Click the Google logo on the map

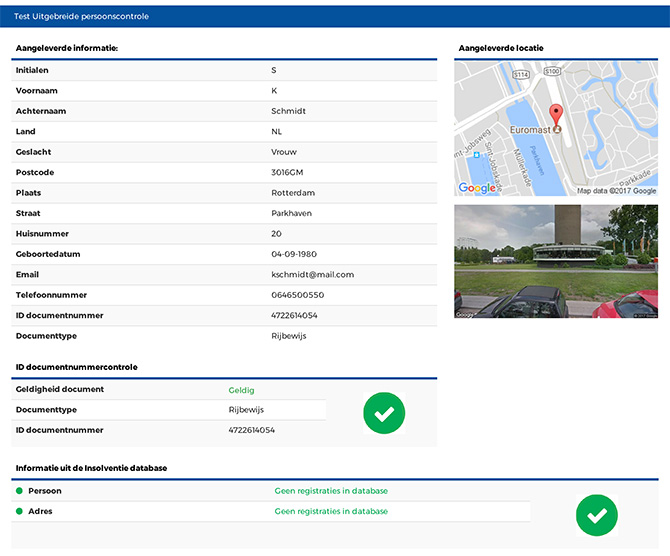click(477, 188)
